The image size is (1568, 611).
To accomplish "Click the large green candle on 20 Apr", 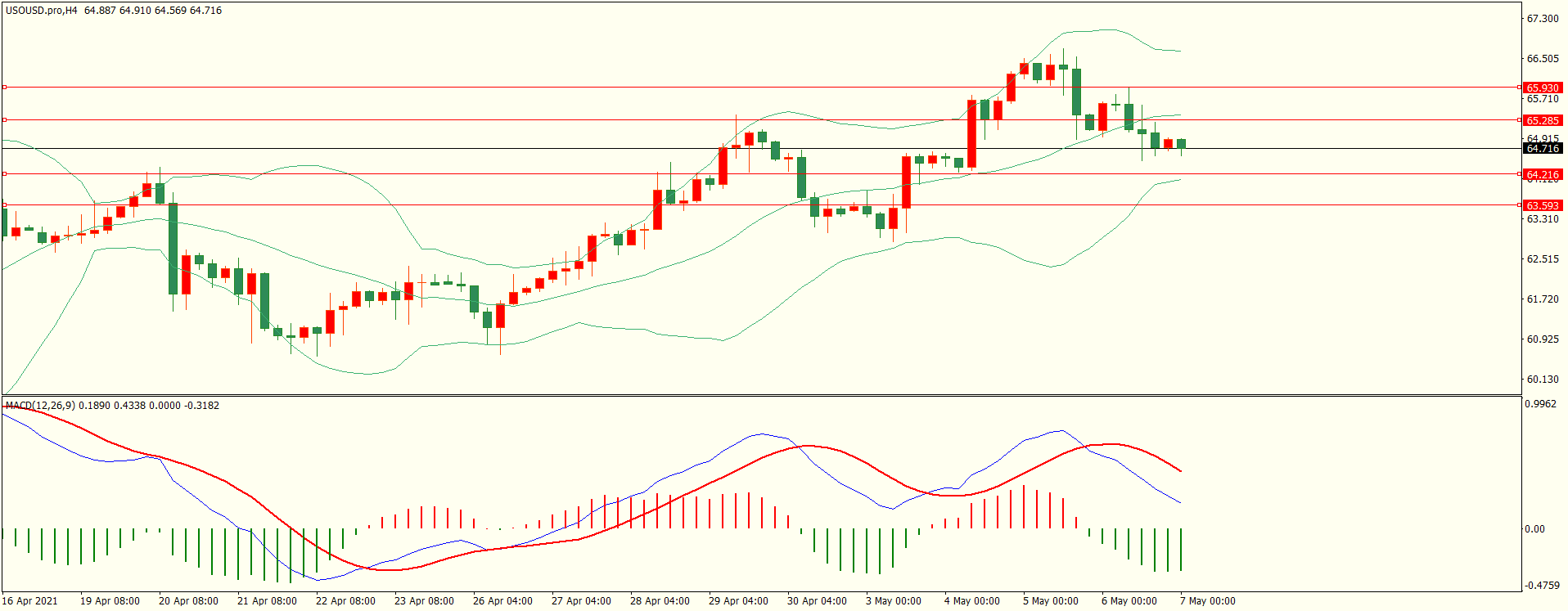I will pyautogui.click(x=173, y=249).
